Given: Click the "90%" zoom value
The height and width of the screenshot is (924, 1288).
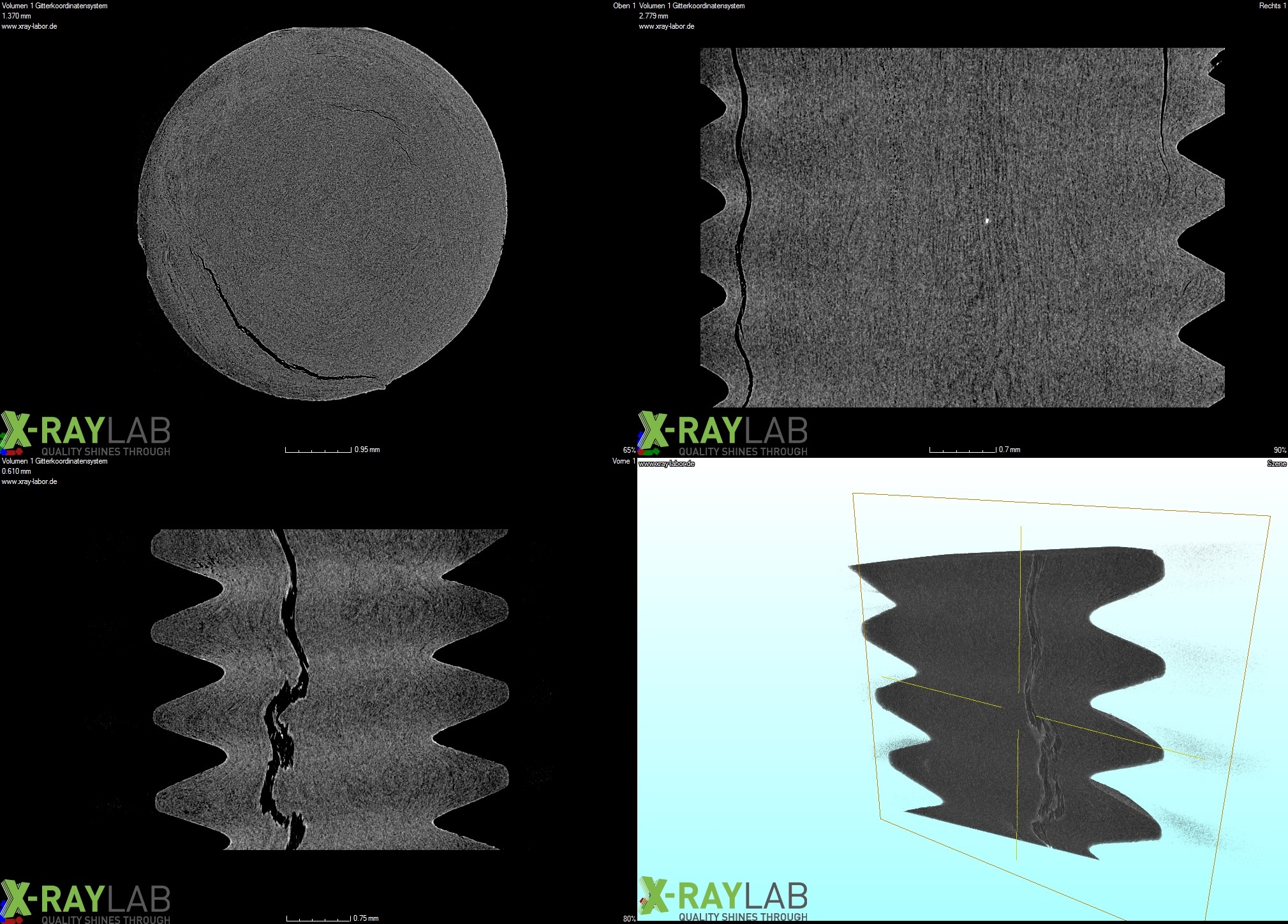Looking at the screenshot, I should tap(1280, 450).
